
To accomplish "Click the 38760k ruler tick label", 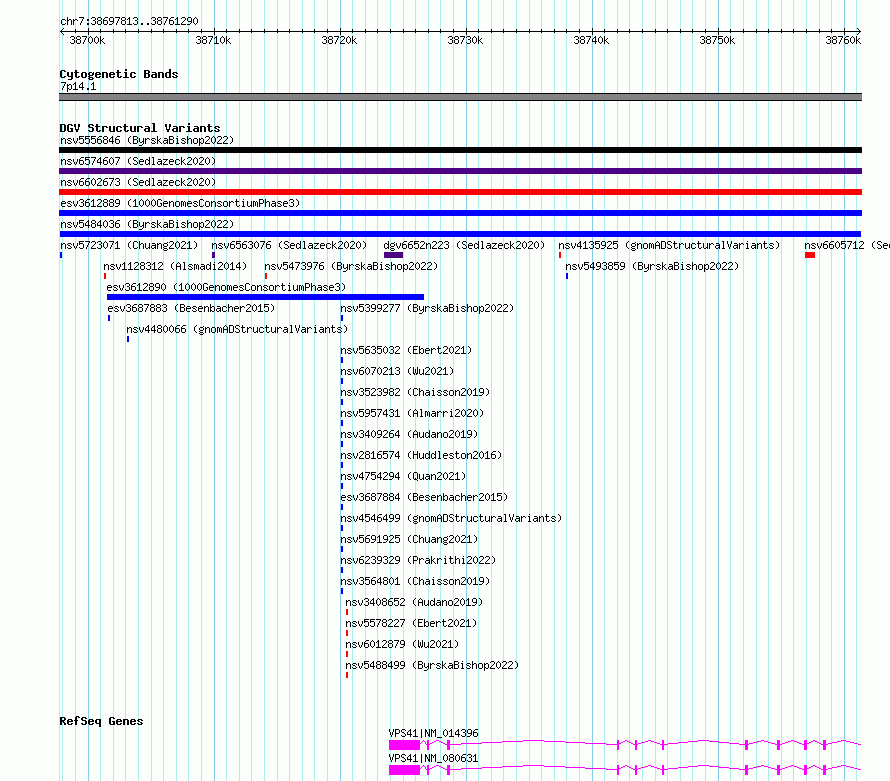I will tap(843, 40).
